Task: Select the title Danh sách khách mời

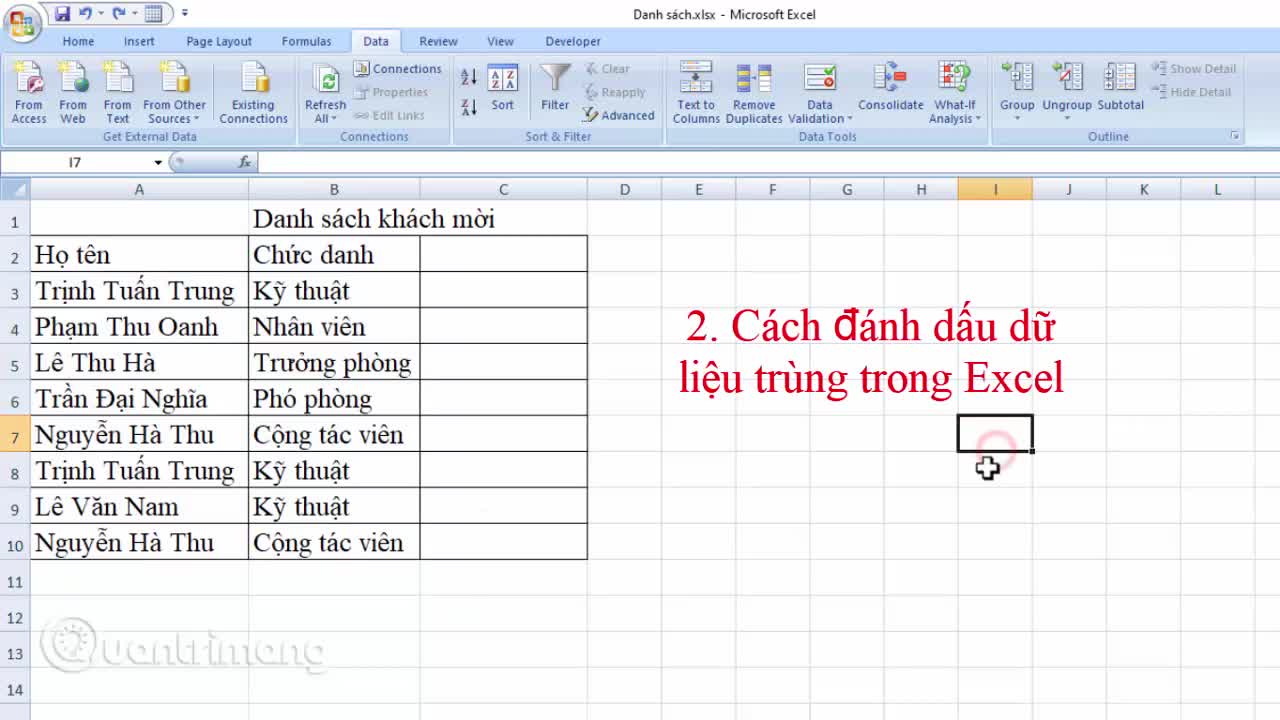Action: point(373,219)
